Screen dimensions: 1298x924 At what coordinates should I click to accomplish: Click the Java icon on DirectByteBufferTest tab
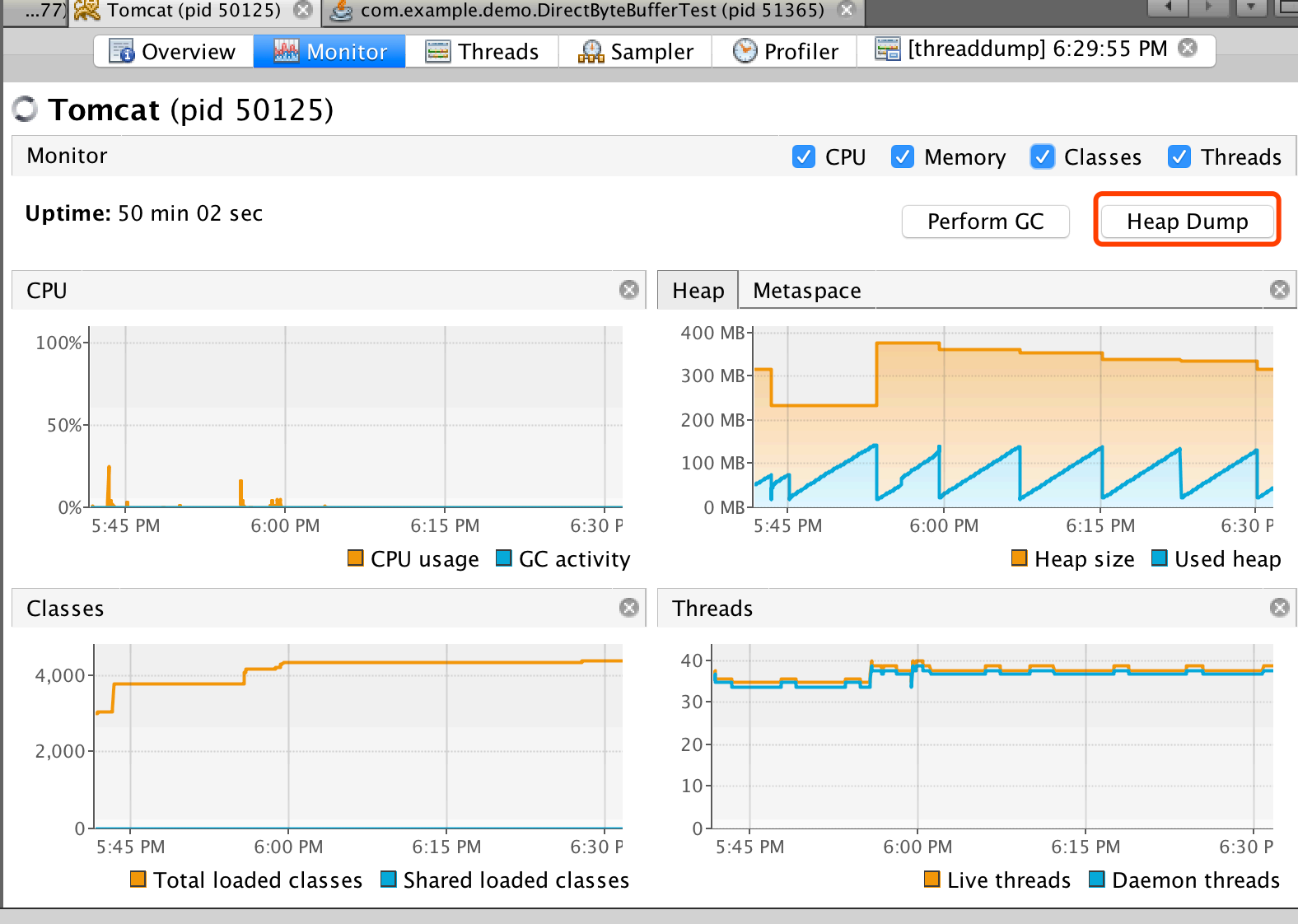click(341, 11)
